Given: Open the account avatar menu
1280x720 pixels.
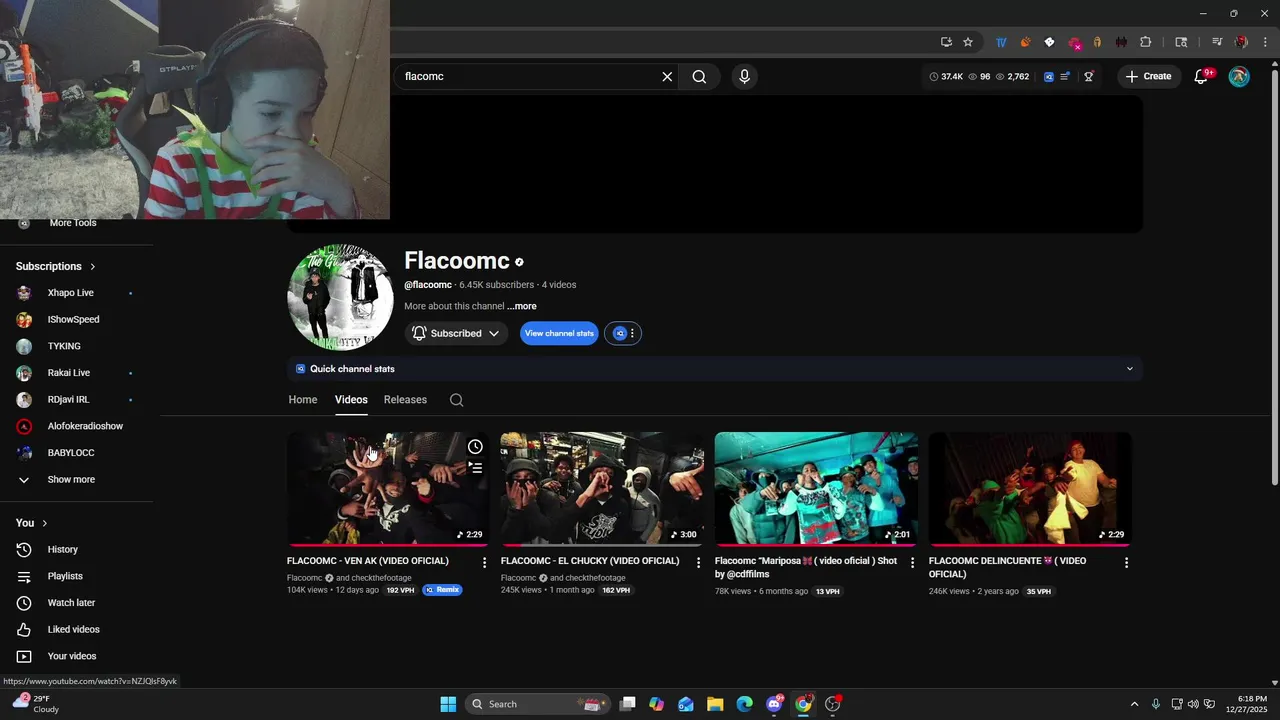Looking at the screenshot, I should pyautogui.click(x=1239, y=76).
